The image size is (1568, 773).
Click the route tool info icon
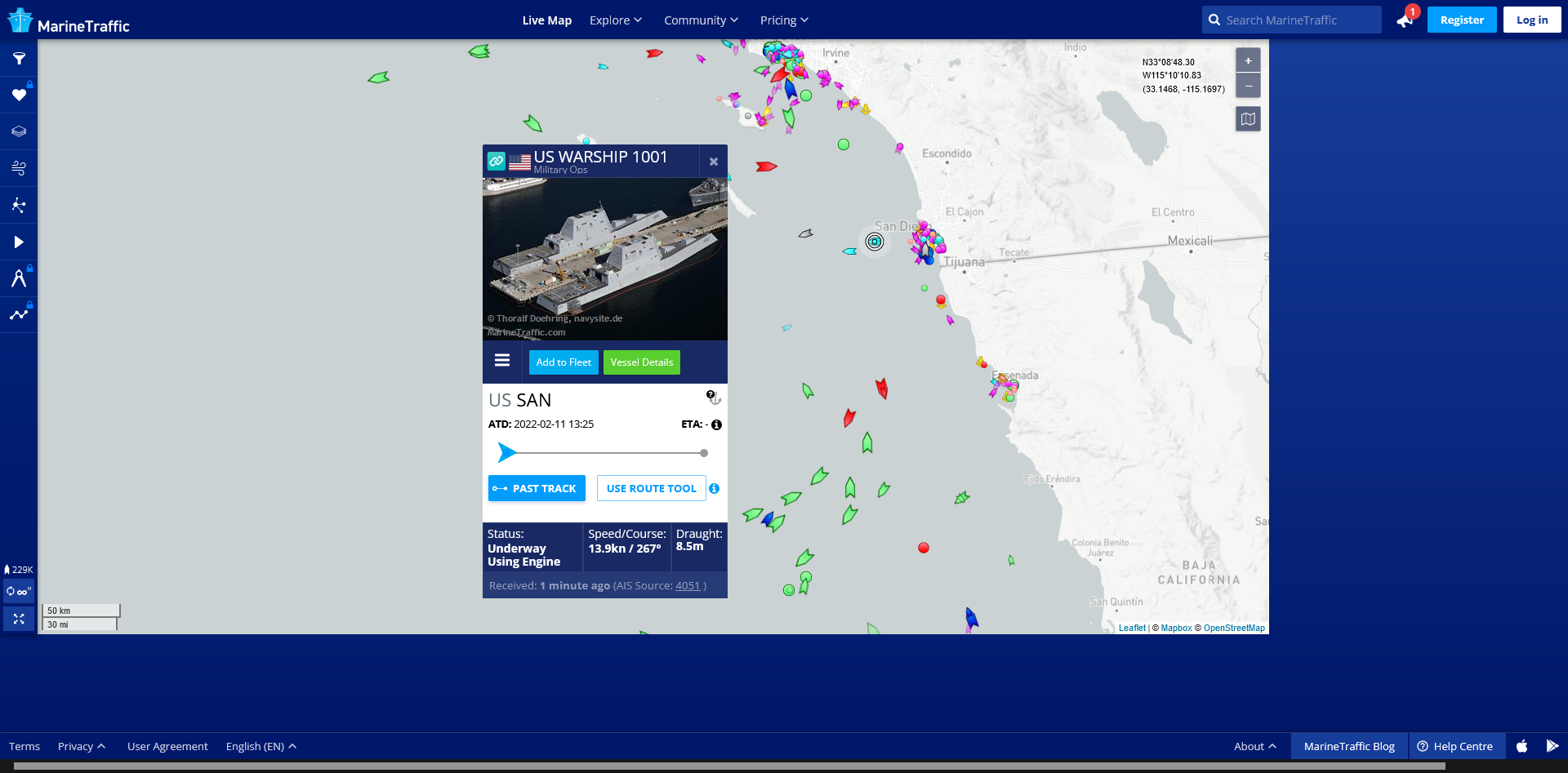click(x=715, y=488)
